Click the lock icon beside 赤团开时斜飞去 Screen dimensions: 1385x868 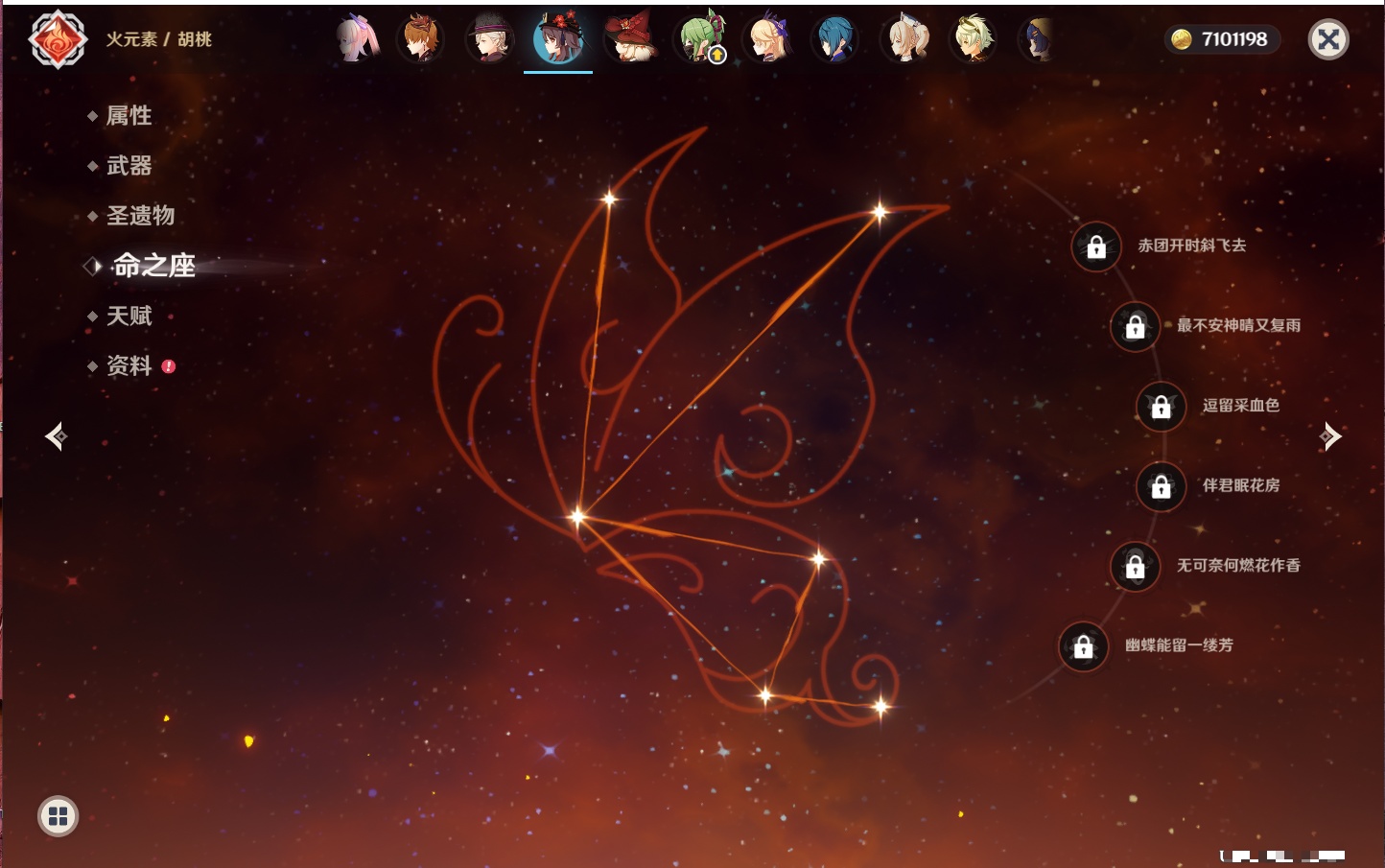coord(1096,246)
